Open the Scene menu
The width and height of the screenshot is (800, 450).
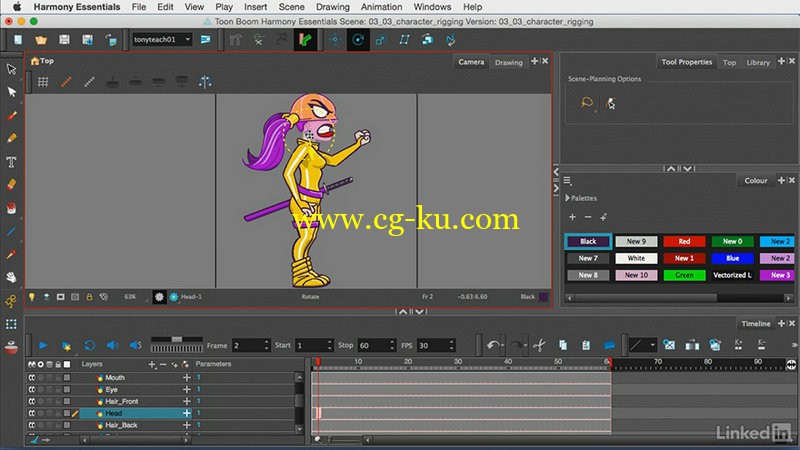[x=291, y=7]
